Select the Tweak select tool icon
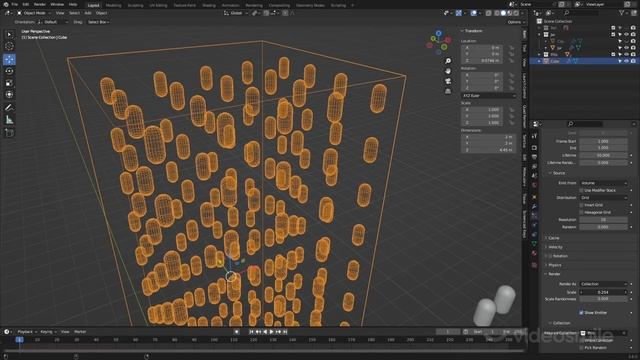 tap(9, 35)
